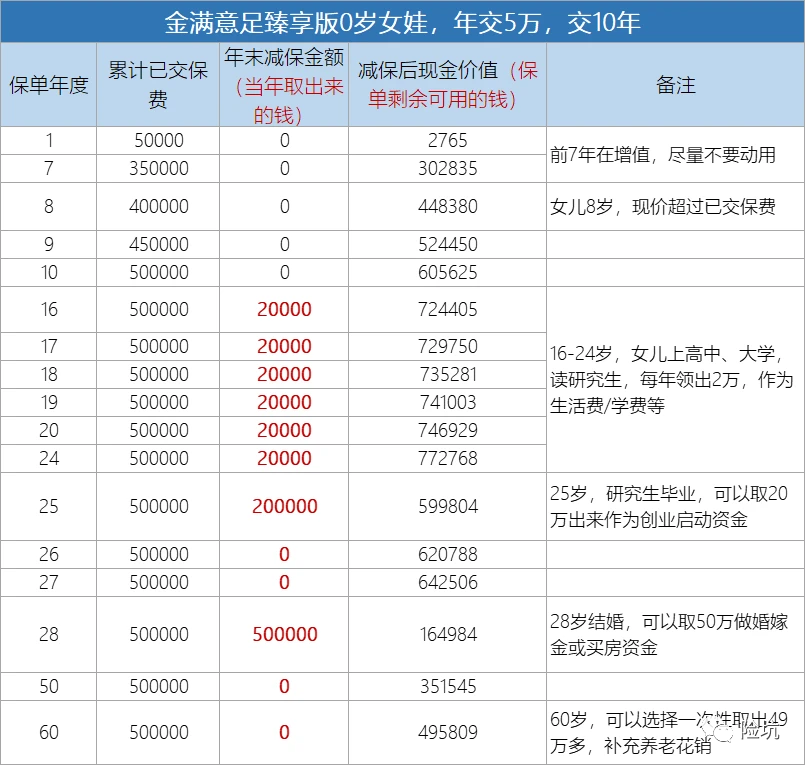Select policy year cell '25'
The width and height of the screenshot is (805, 765).
click(49, 506)
